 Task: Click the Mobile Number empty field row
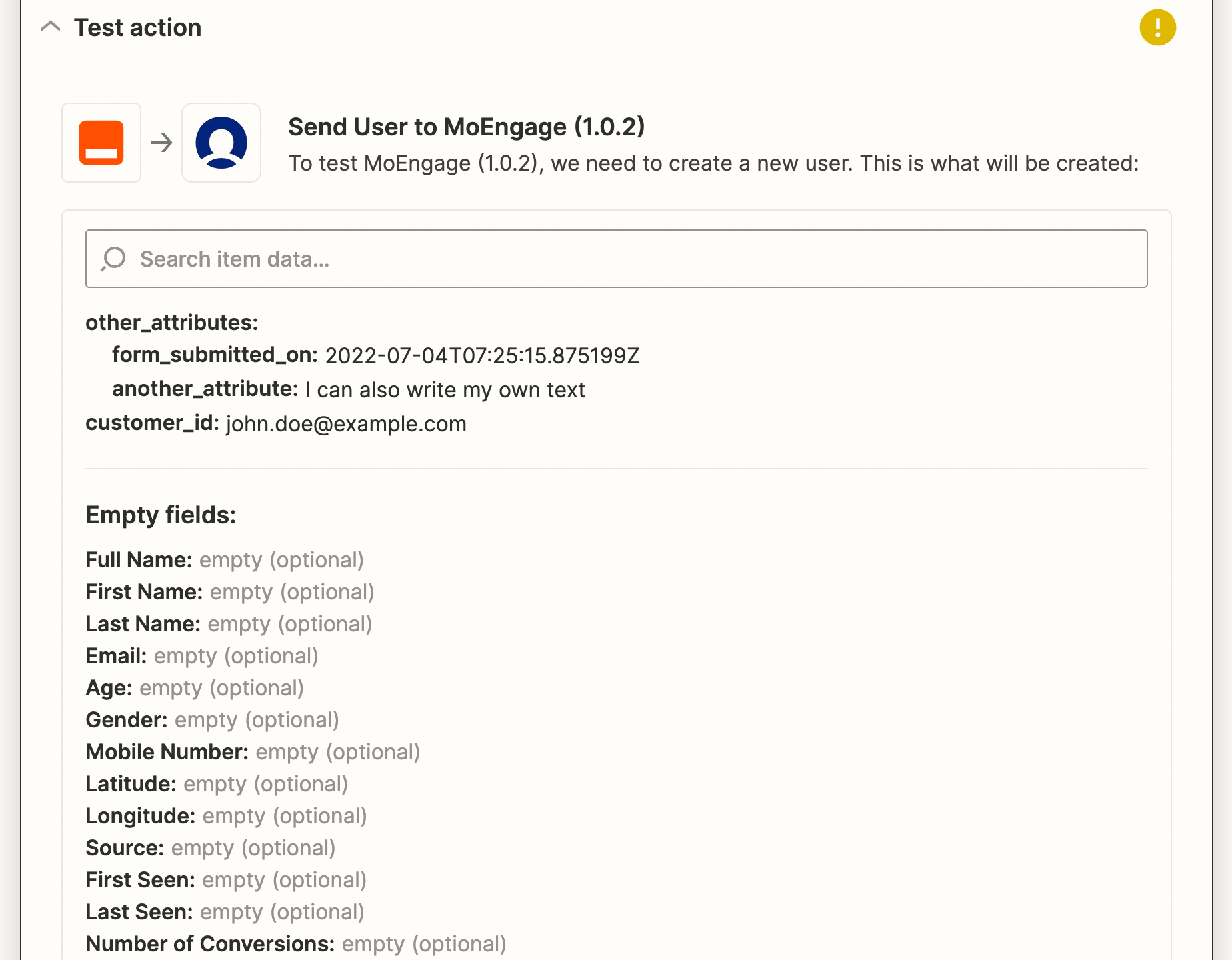coord(253,752)
